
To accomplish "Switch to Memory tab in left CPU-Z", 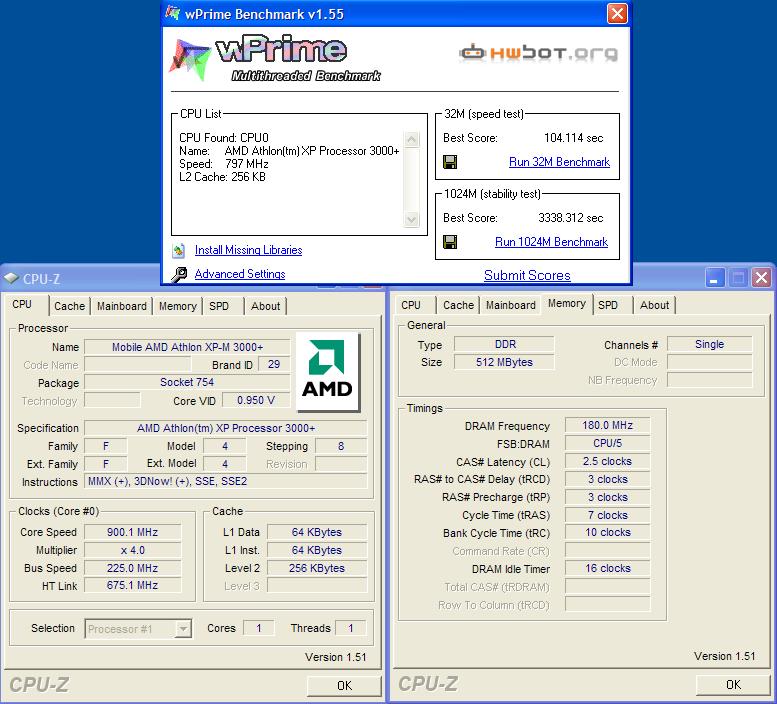I will pyautogui.click(x=177, y=306).
